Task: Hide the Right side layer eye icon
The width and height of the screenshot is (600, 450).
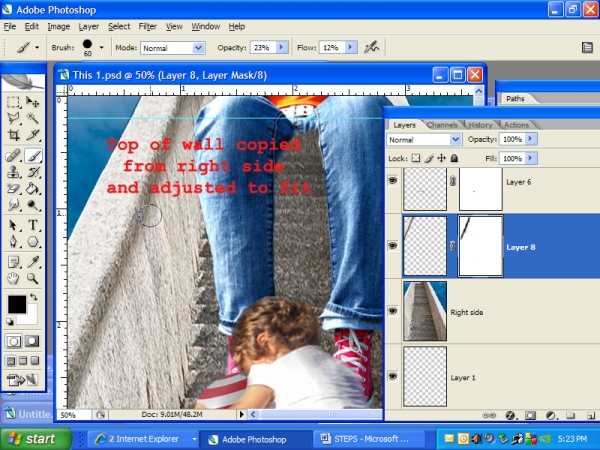Action: [x=393, y=311]
